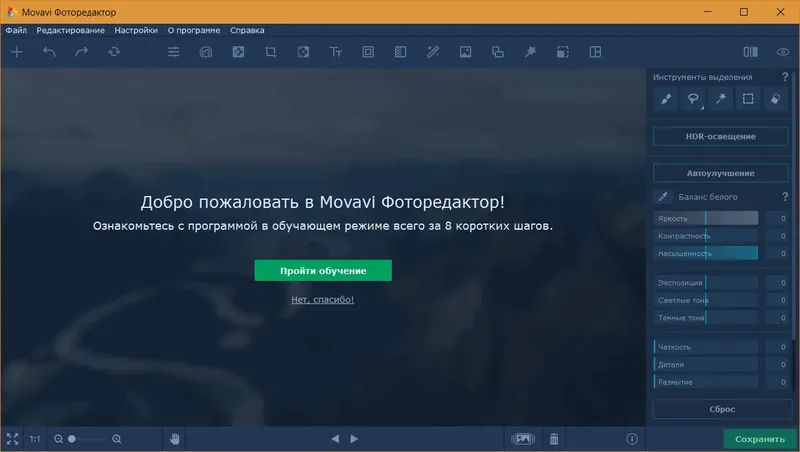Open the insert picture tool icon
This screenshot has height=452, width=800.
465,52
